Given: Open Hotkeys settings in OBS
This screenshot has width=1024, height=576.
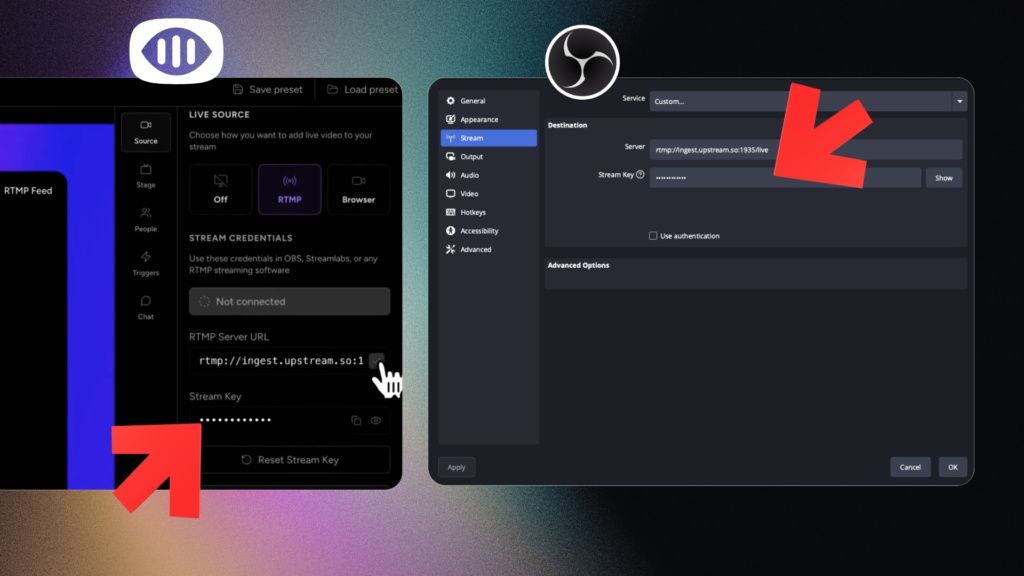Looking at the screenshot, I should 488,212.
